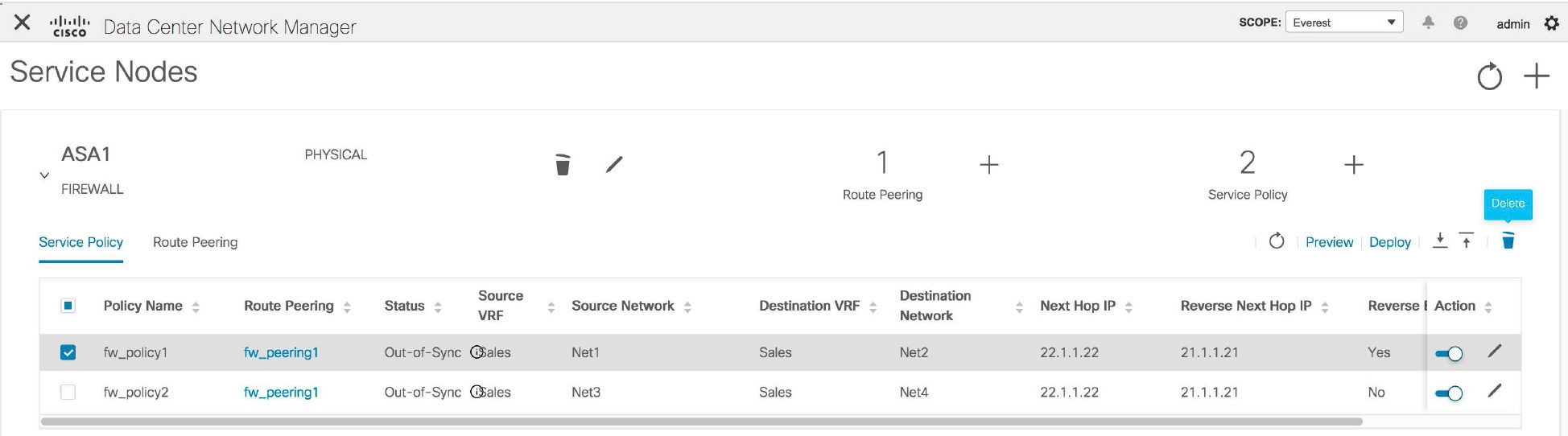This screenshot has width=1568, height=436.
Task: Toggle the select-all policies checkbox
Action: (68, 306)
